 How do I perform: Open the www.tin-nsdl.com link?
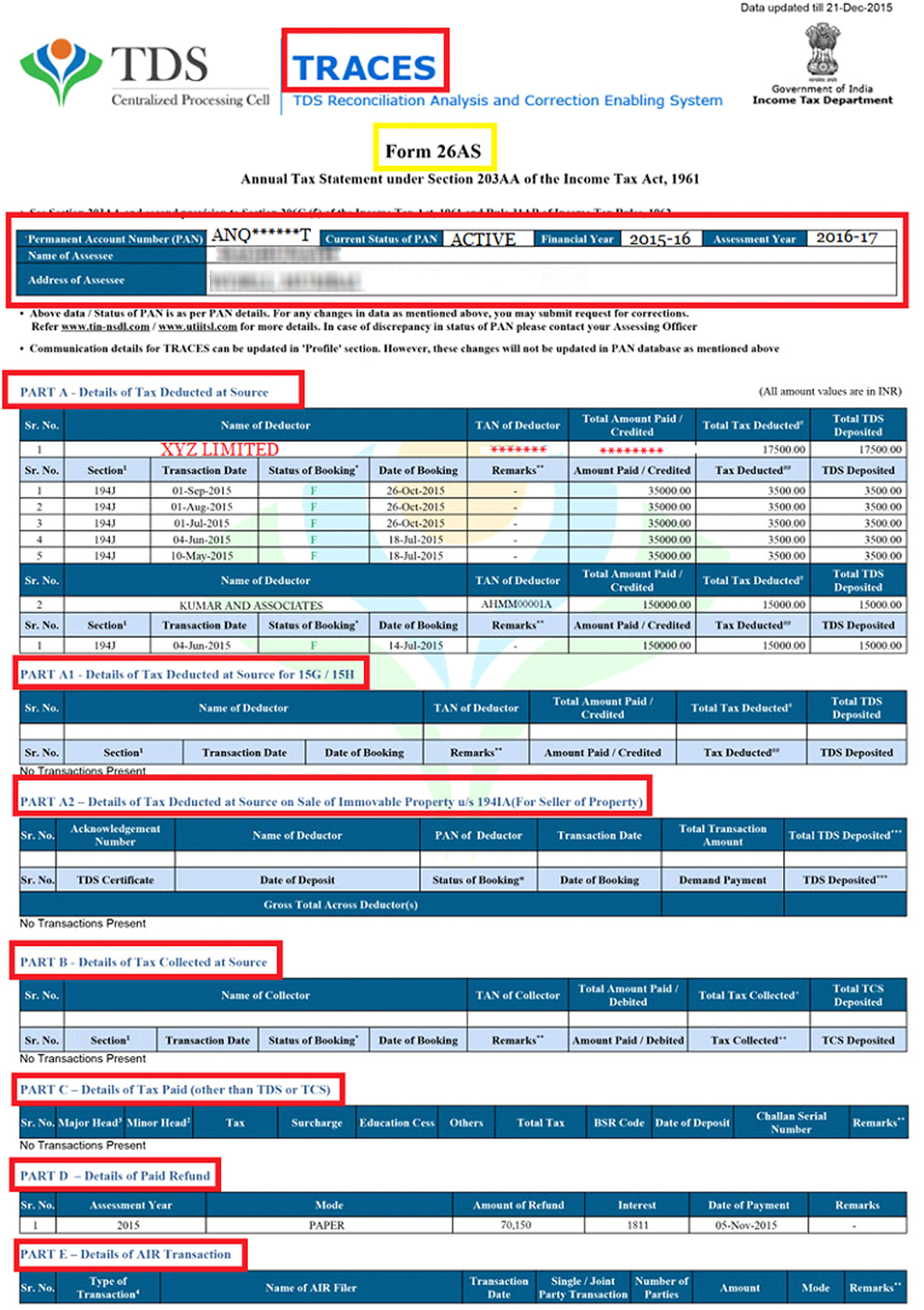(x=105, y=327)
